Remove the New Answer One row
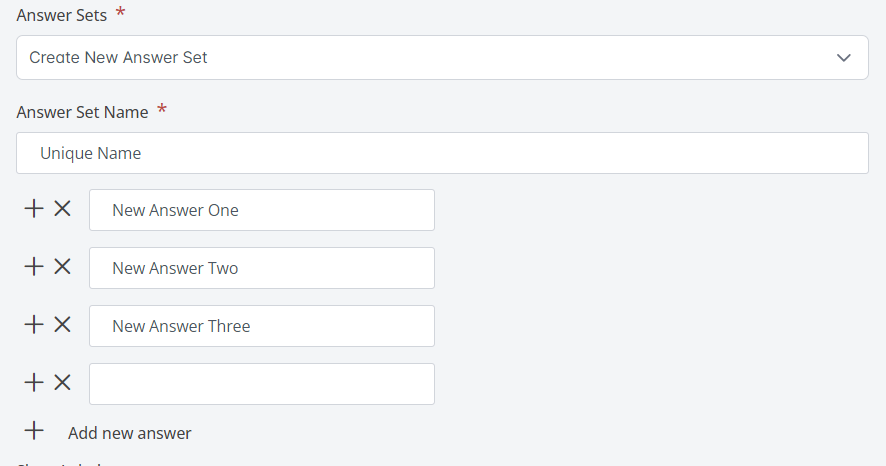 pos(62,209)
